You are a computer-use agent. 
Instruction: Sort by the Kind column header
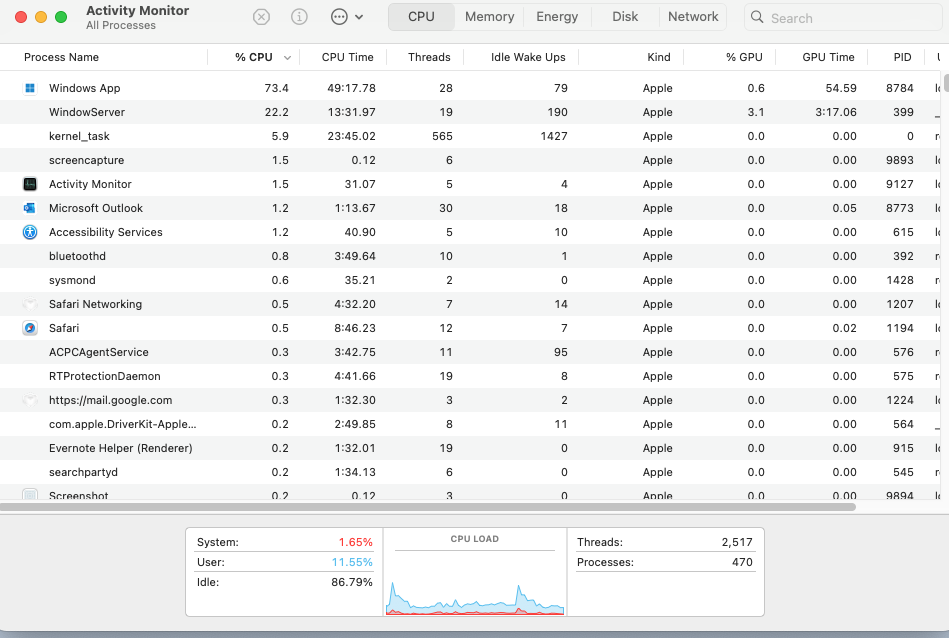658,57
